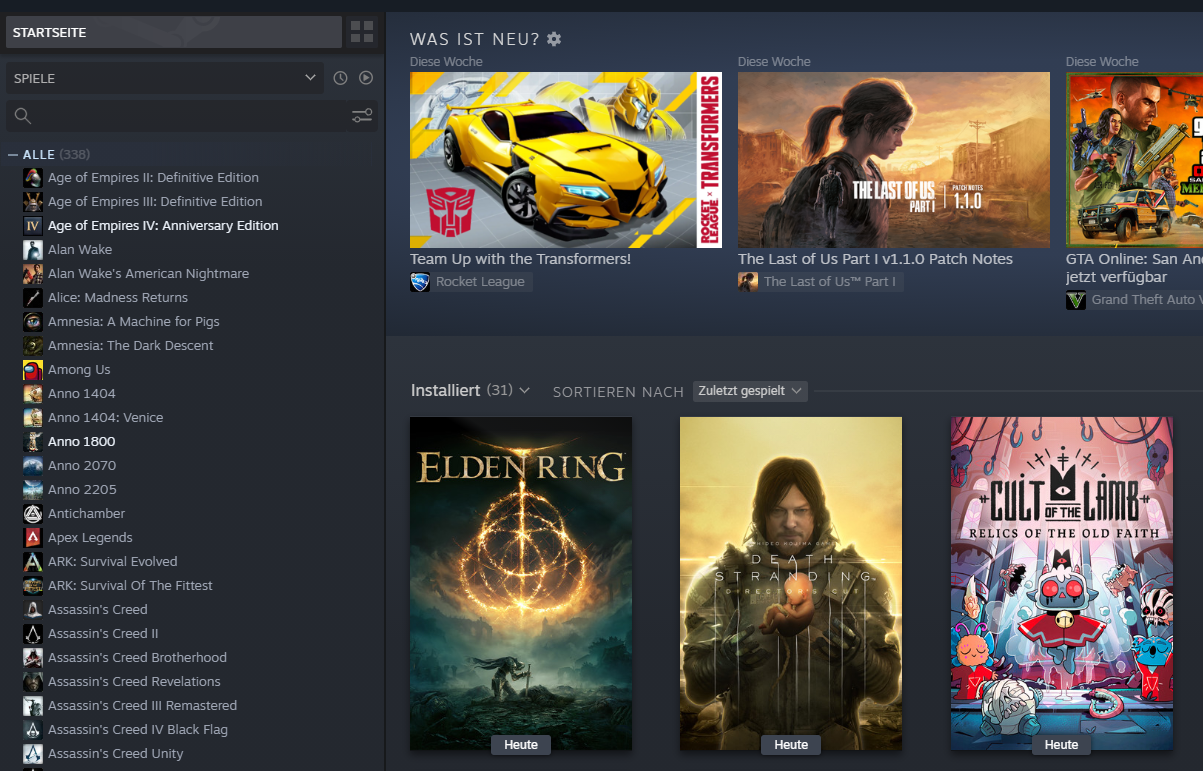Click Alice: Madness Returns icon
This screenshot has height=771, width=1203.
coord(33,298)
